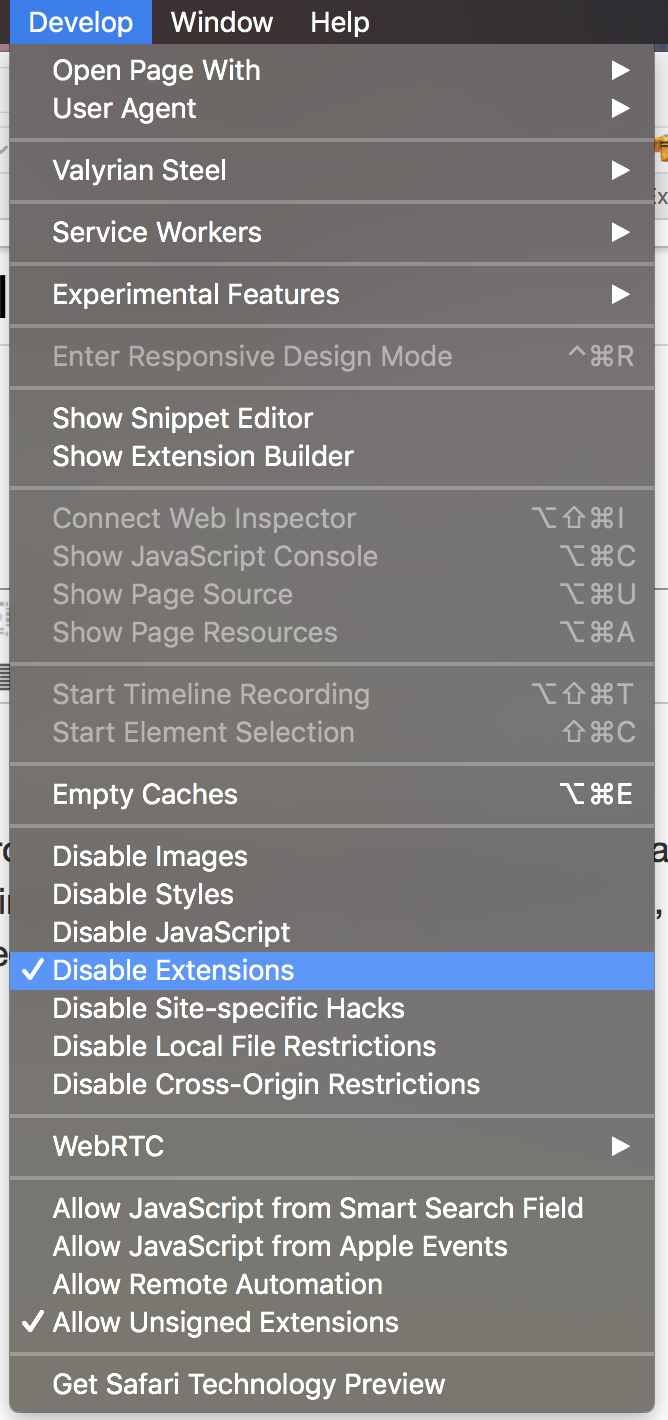Enable Disable Cross-Origin Restrictions
The width and height of the screenshot is (668, 1420).
pyautogui.click(x=266, y=1084)
